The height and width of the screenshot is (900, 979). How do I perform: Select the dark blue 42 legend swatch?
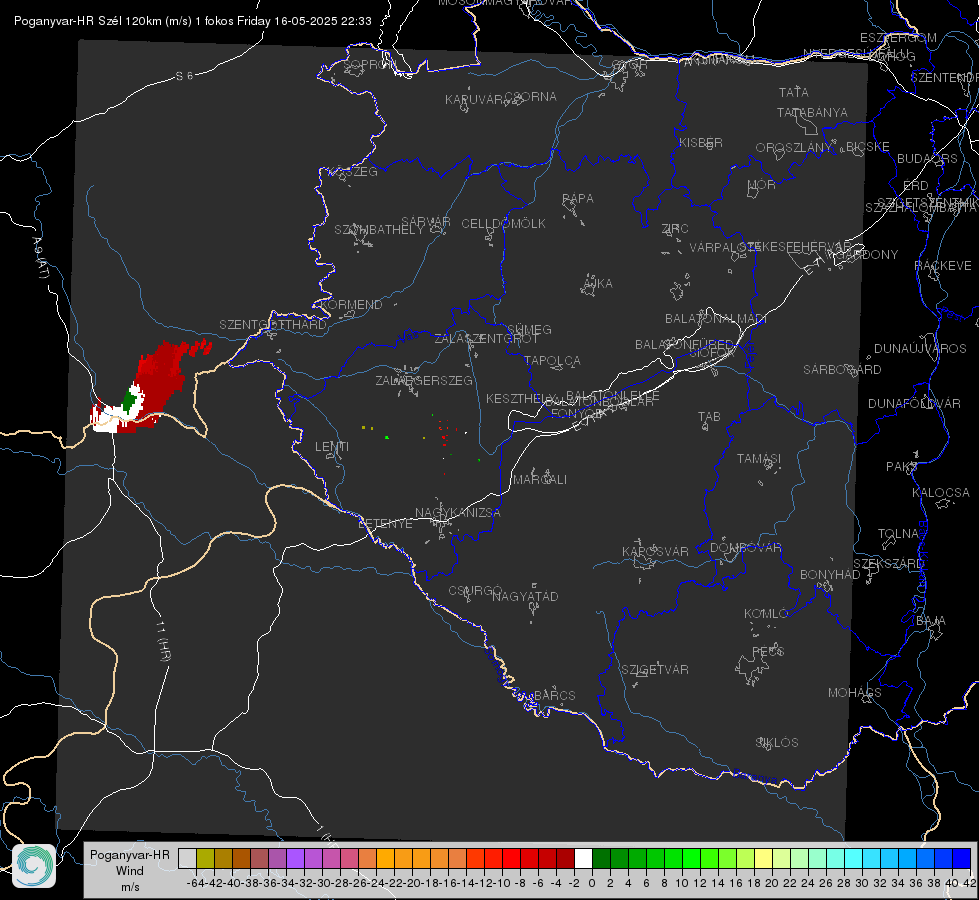tap(962, 858)
